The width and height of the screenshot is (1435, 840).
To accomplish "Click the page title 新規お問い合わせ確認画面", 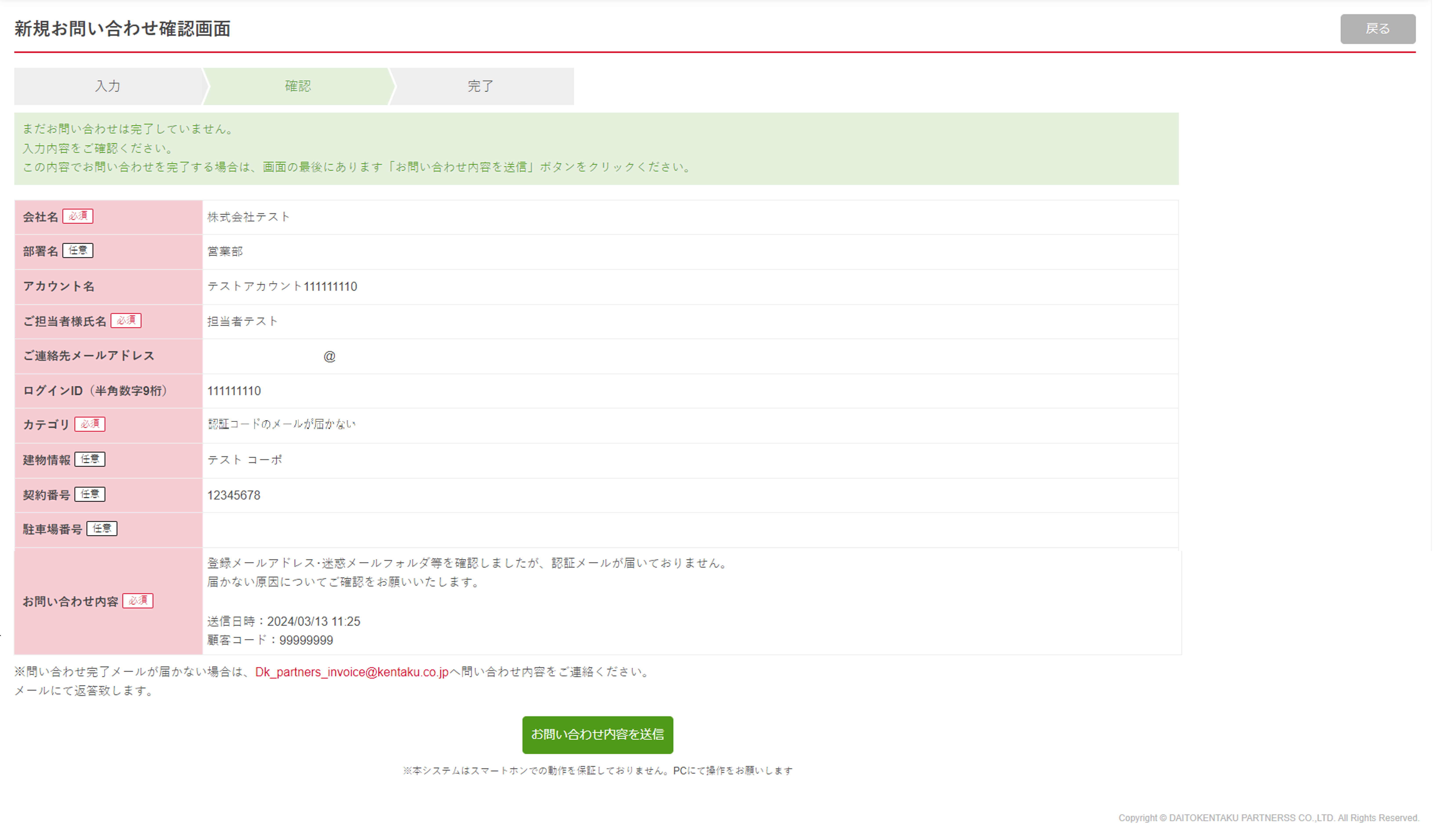I will pos(123,29).
